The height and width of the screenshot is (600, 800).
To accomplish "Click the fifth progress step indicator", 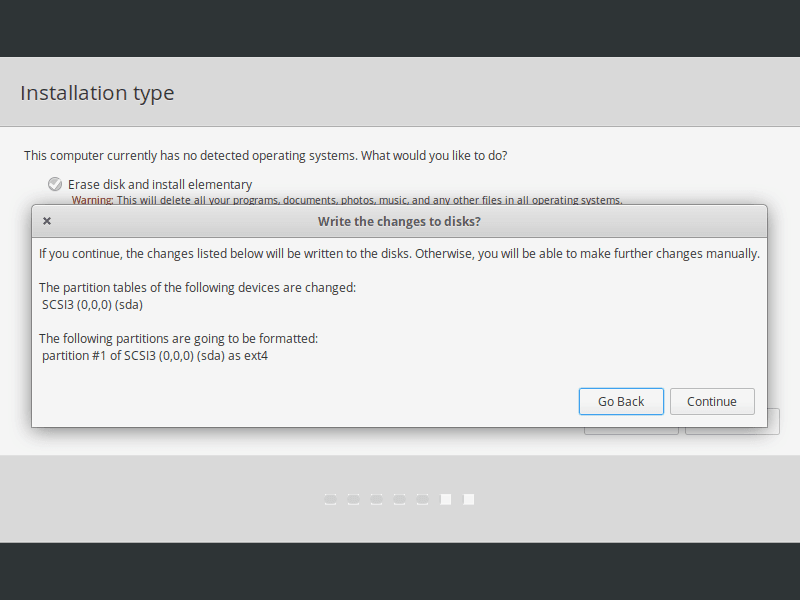I will [x=422, y=498].
